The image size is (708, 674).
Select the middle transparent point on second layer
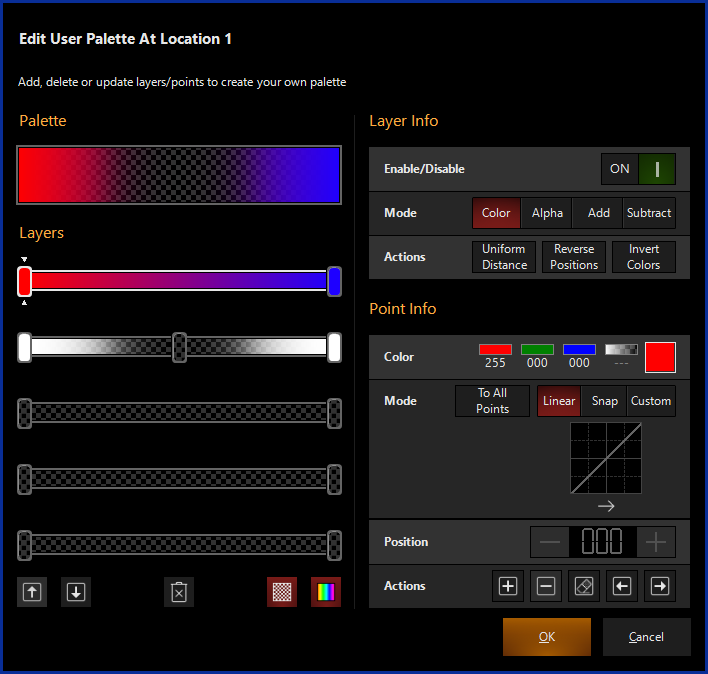pyautogui.click(x=179, y=347)
